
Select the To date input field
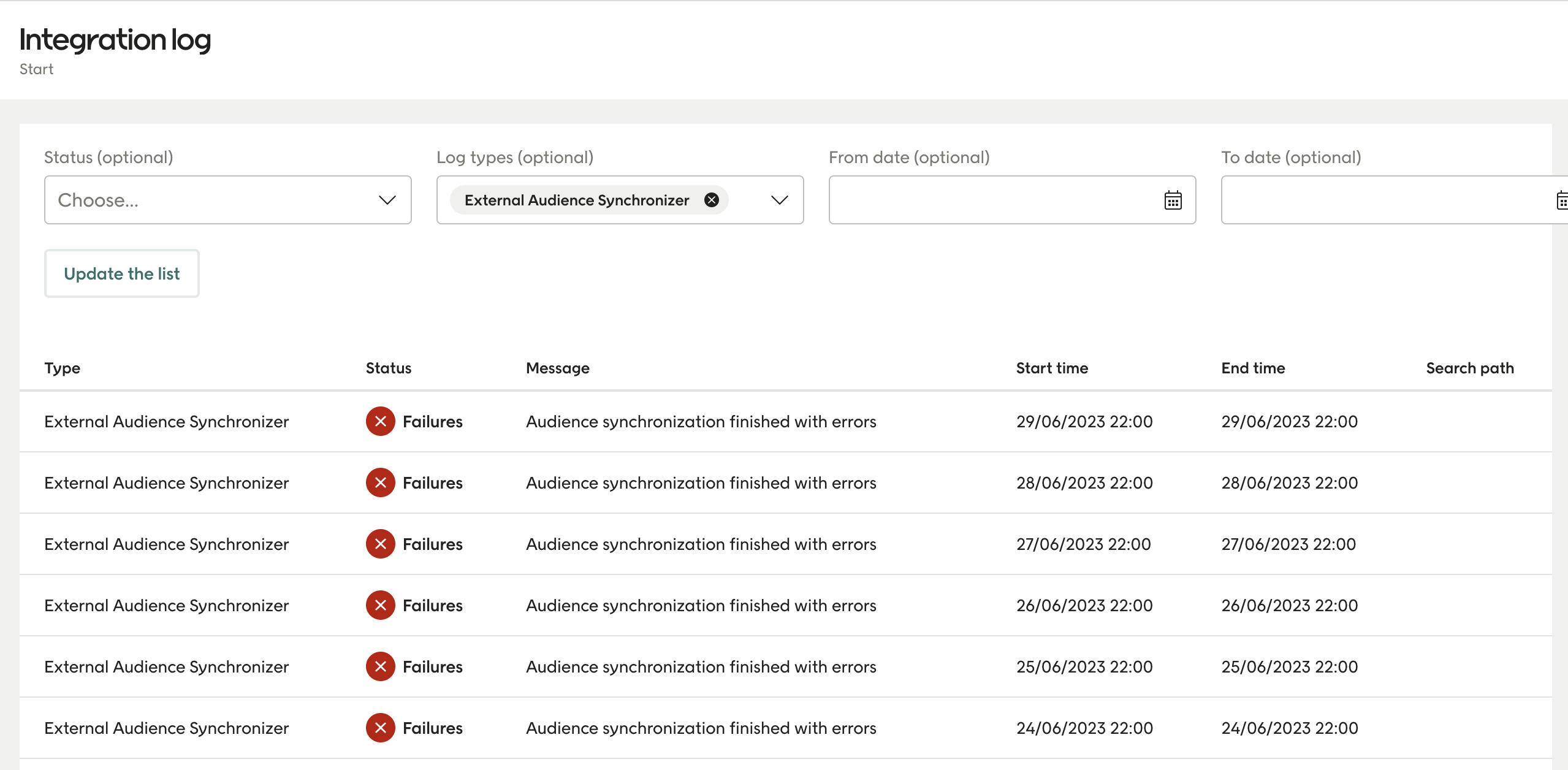(1379, 200)
